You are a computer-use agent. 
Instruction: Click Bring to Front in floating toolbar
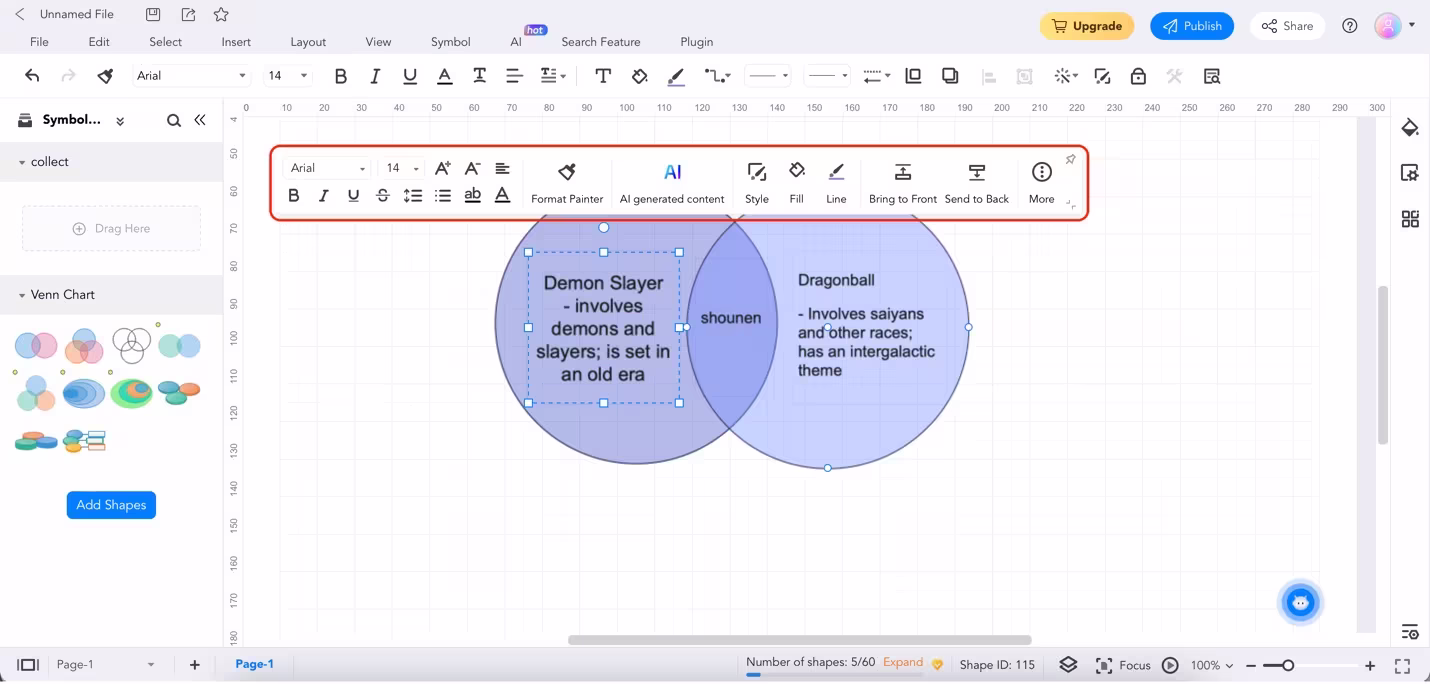pyautogui.click(x=903, y=184)
